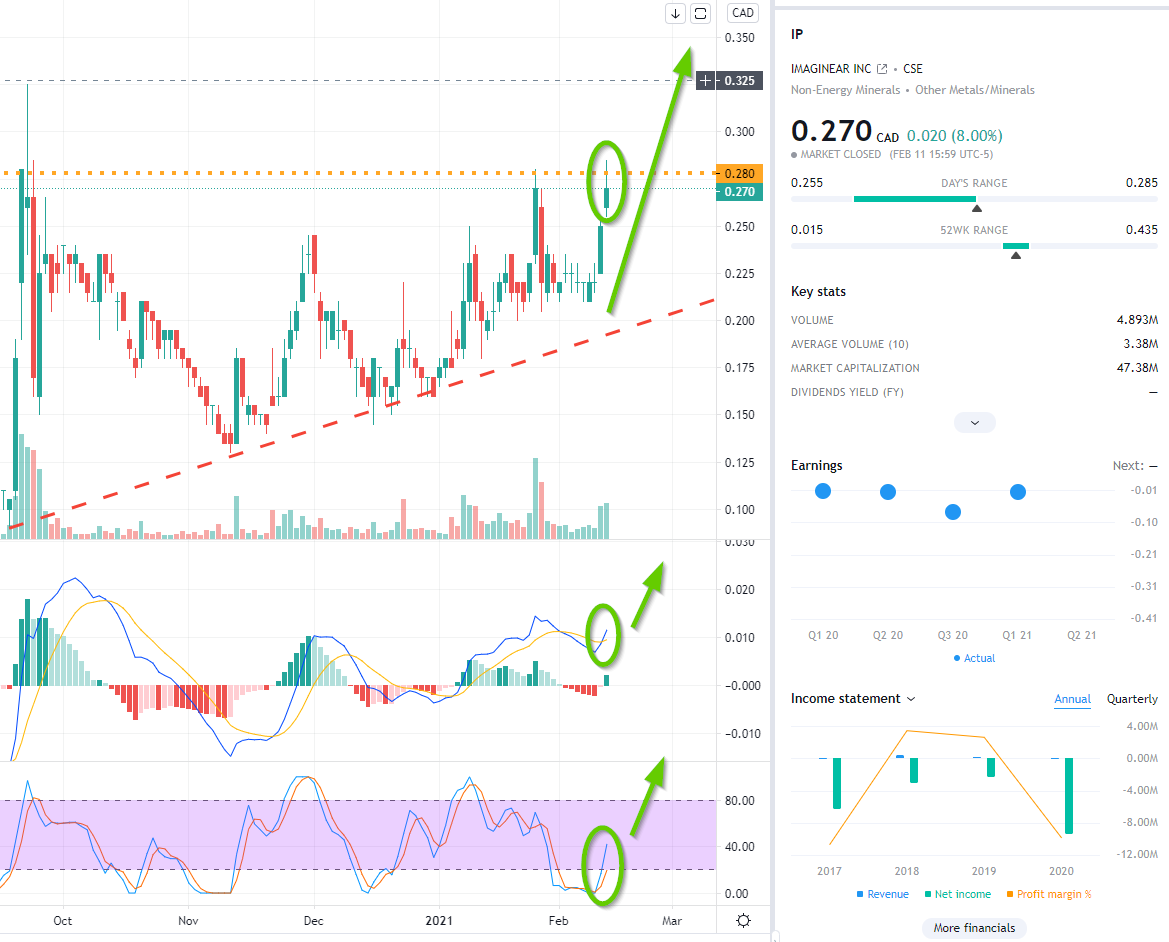Click the plus icon at 0.325
Viewport: 1169px width, 942px height.
click(x=706, y=80)
